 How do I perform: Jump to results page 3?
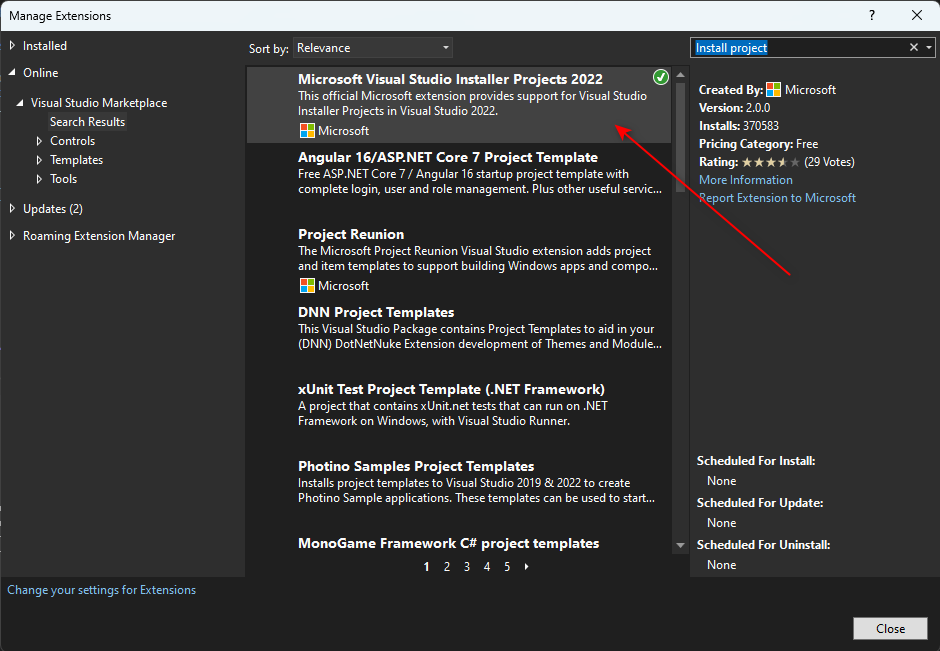point(466,566)
